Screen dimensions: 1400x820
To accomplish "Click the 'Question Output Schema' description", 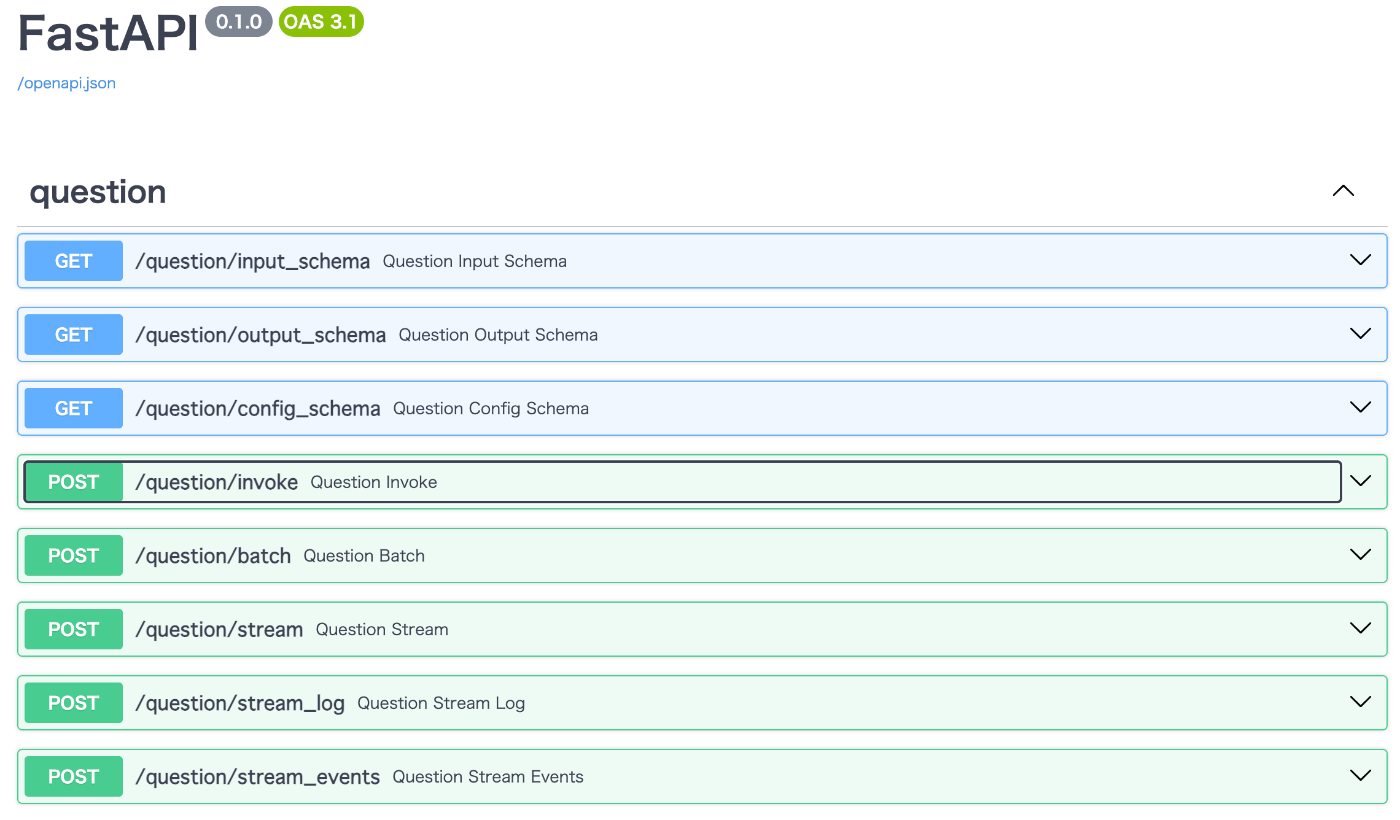I will click(498, 335).
